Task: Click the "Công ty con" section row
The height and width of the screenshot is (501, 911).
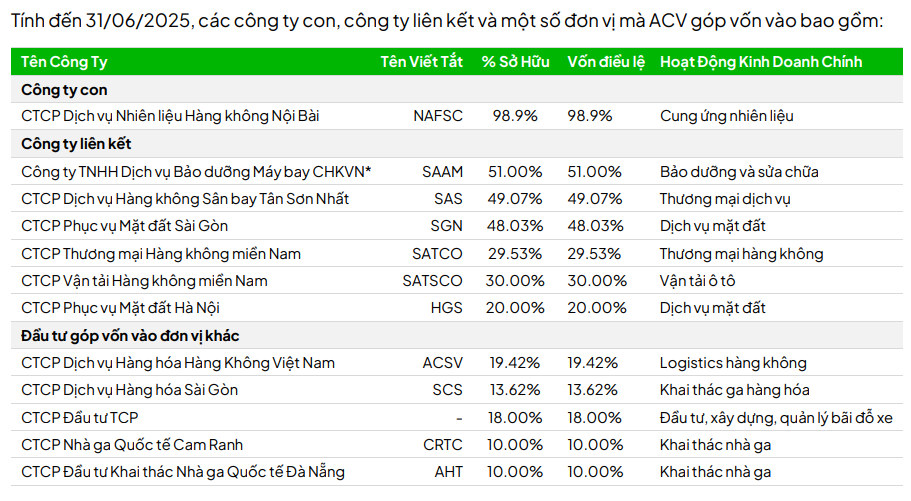Action: [64, 89]
